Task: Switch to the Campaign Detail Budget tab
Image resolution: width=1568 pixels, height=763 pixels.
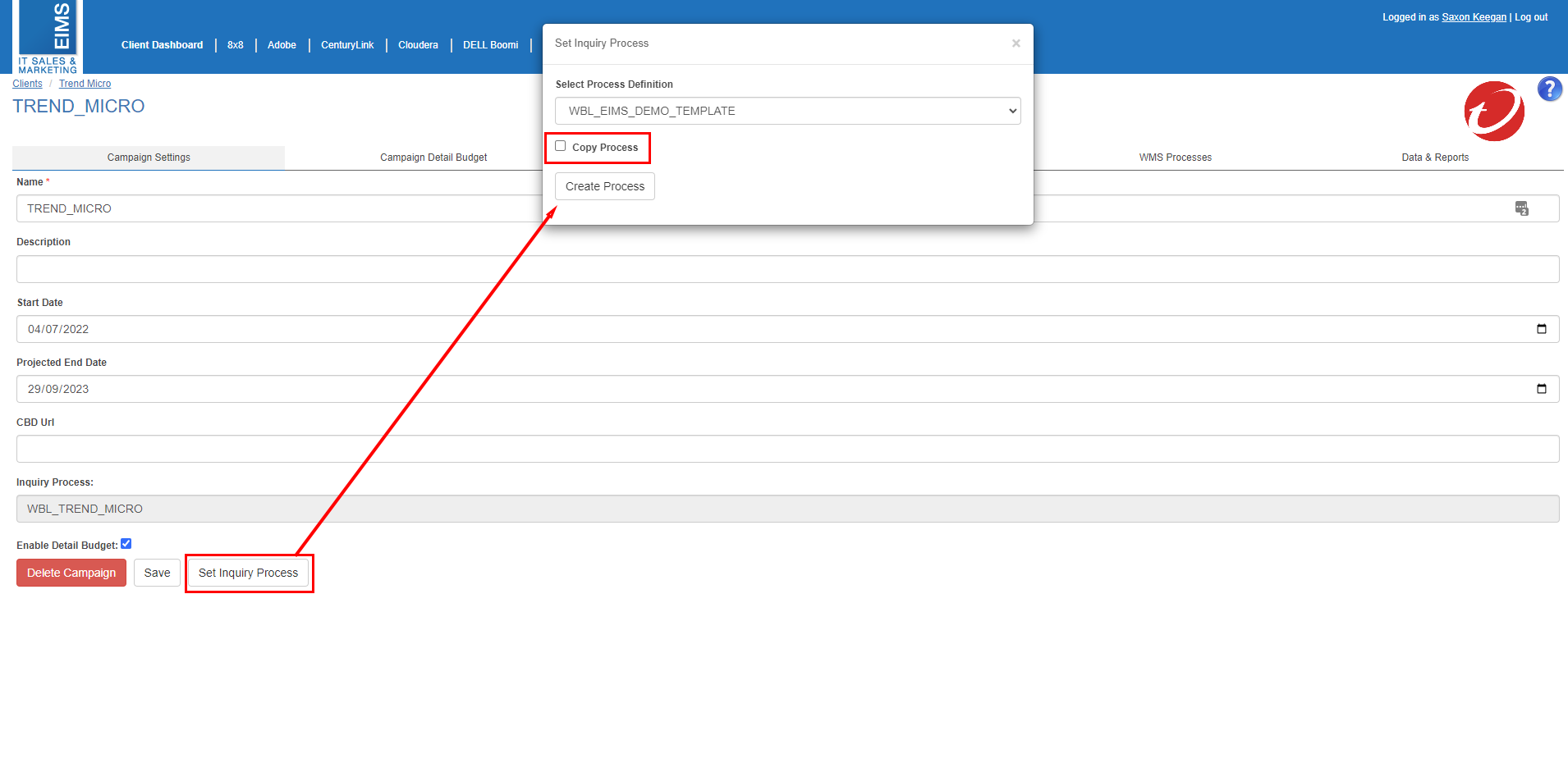Action: 433,158
